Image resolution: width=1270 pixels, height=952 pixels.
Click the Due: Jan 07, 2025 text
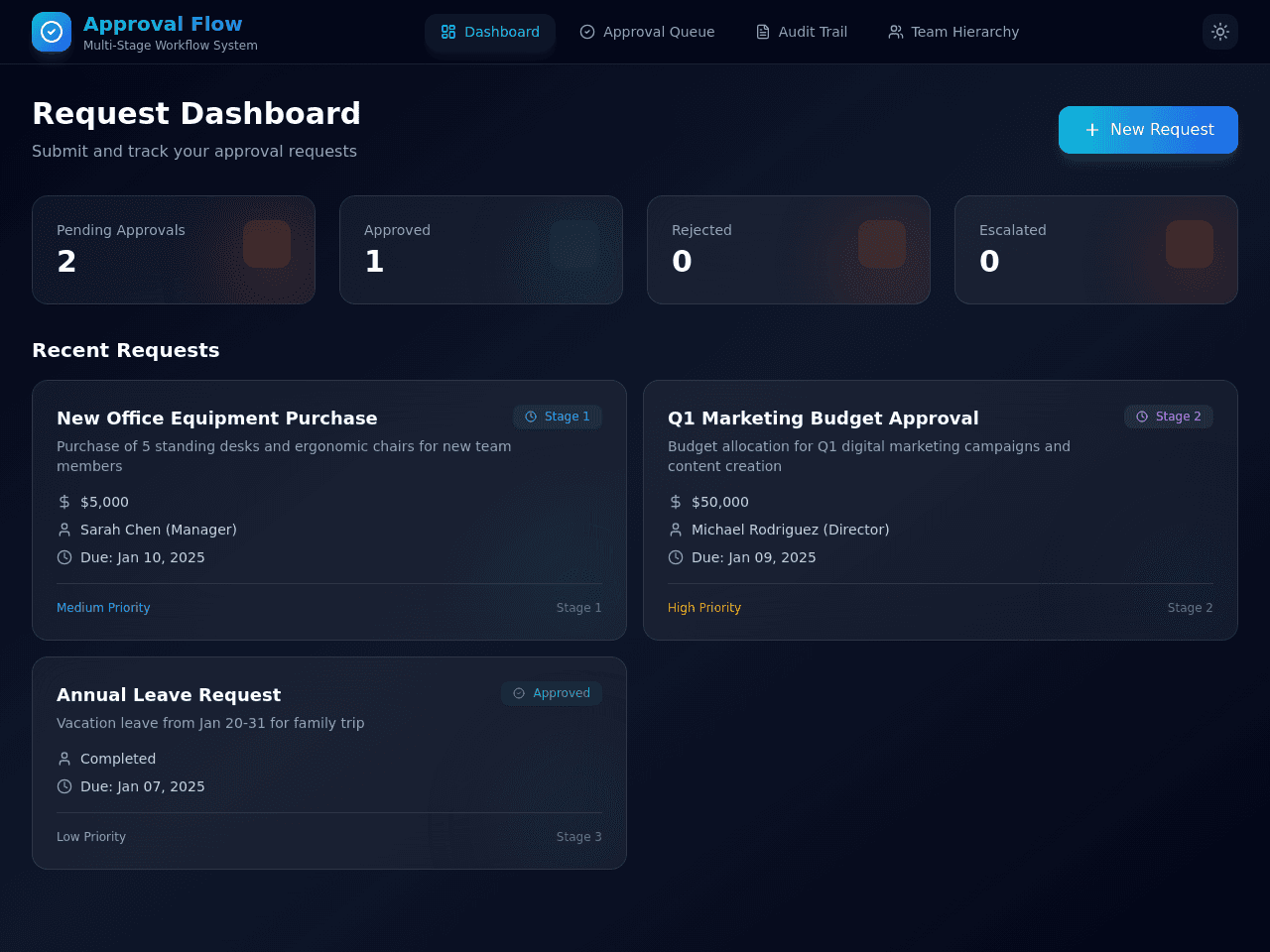143,786
